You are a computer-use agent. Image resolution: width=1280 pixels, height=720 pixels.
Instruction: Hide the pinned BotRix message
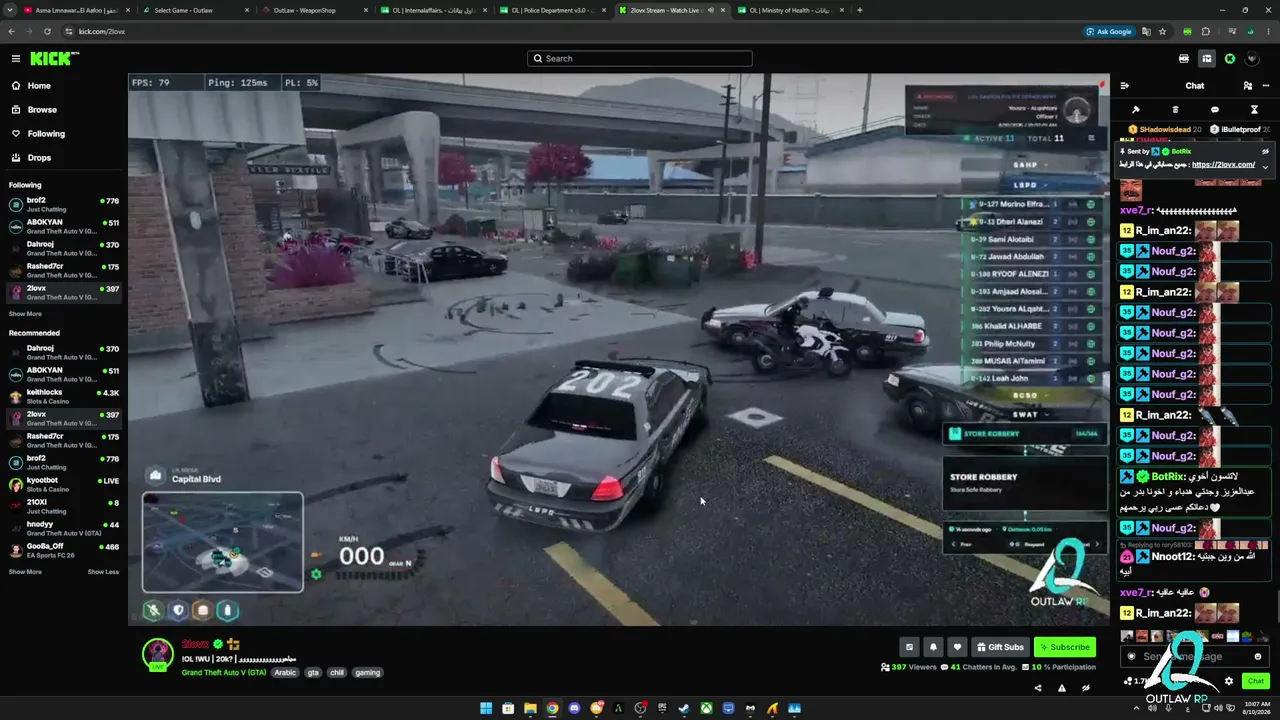[x=1265, y=151]
